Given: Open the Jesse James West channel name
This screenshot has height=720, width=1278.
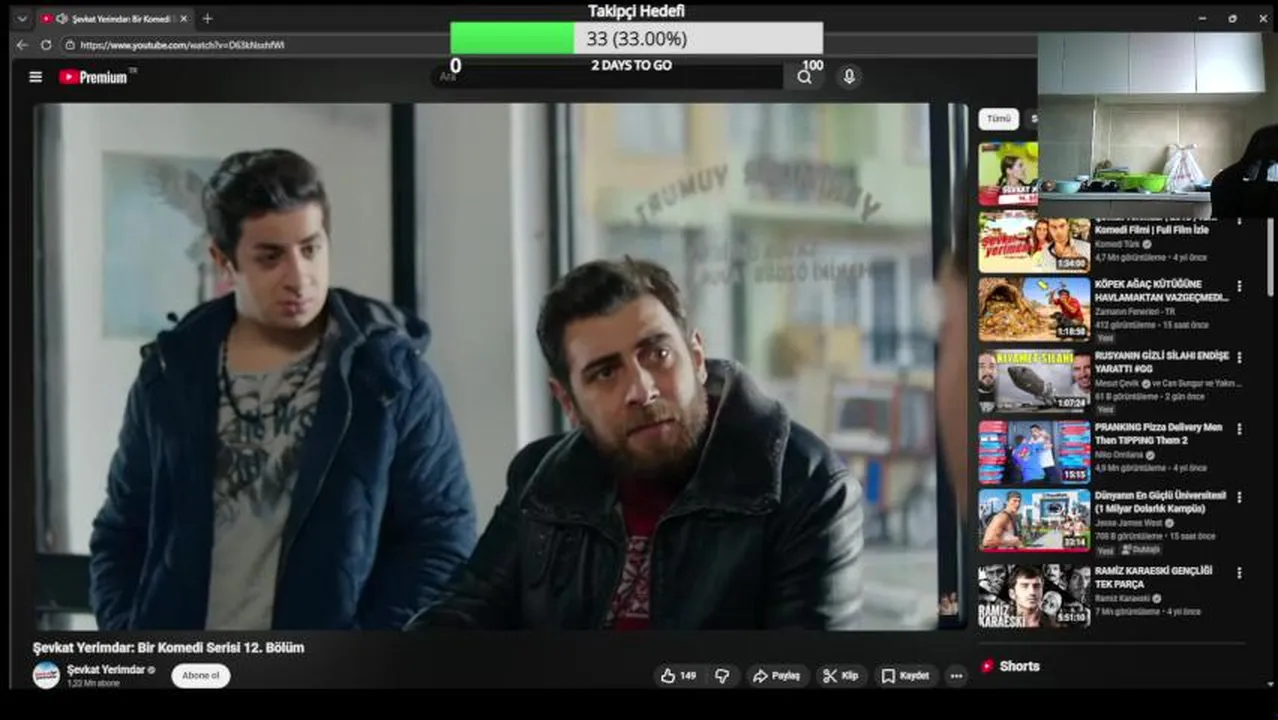Looking at the screenshot, I should (1129, 522).
